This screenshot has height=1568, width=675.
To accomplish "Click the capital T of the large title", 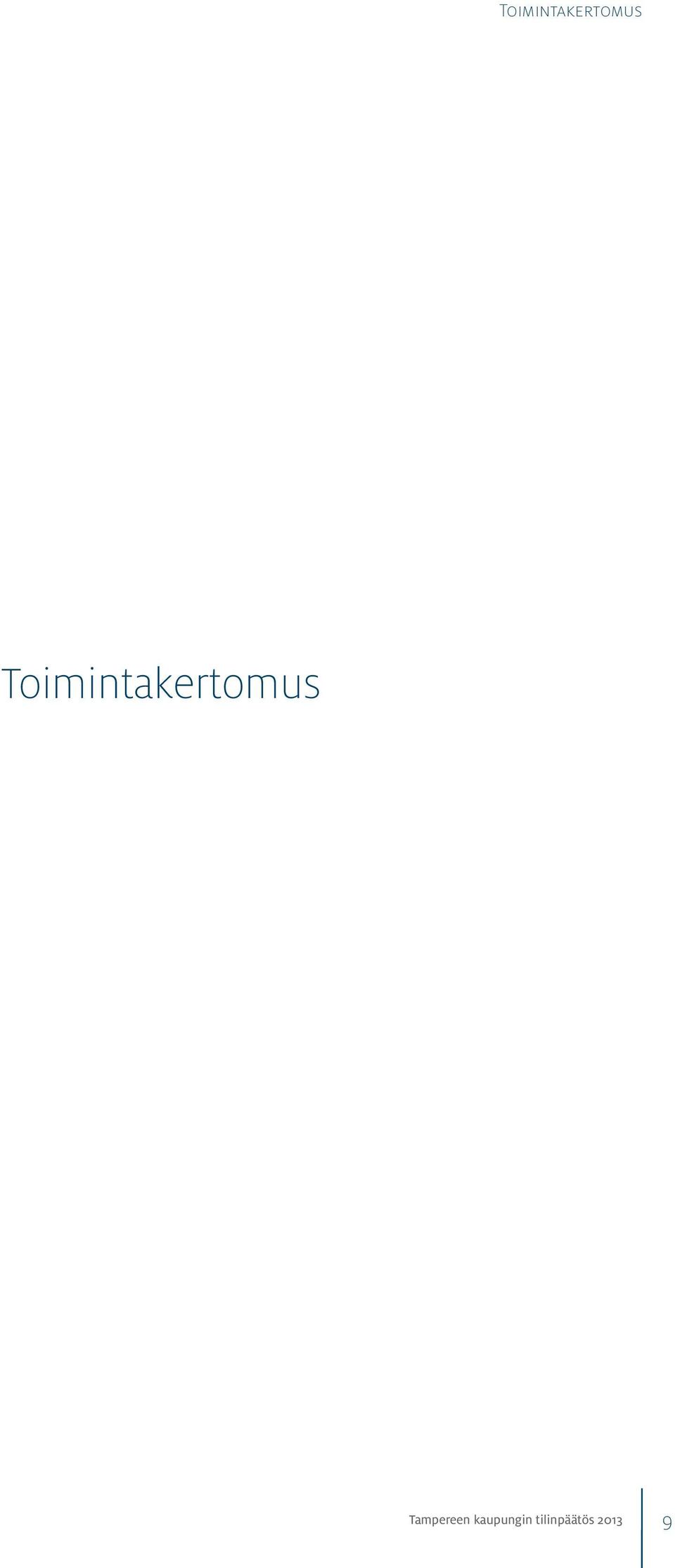I will point(11,683).
